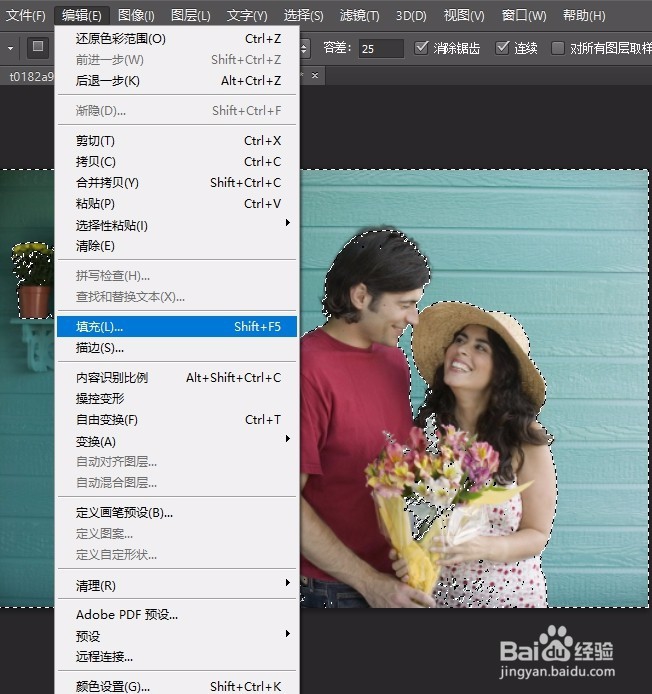
Task: Open the 选择(S) menu
Action: 303,16
